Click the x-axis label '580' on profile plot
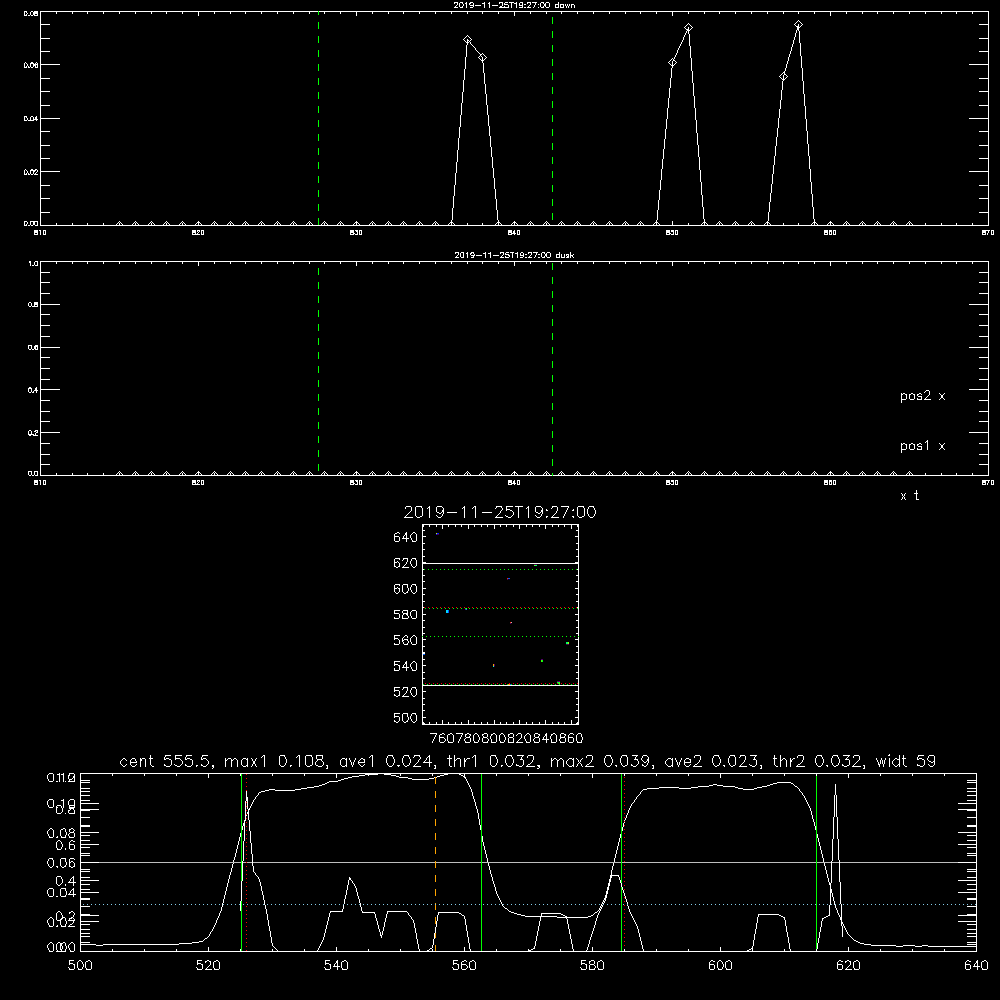This screenshot has height=1000, width=1000. 592,966
